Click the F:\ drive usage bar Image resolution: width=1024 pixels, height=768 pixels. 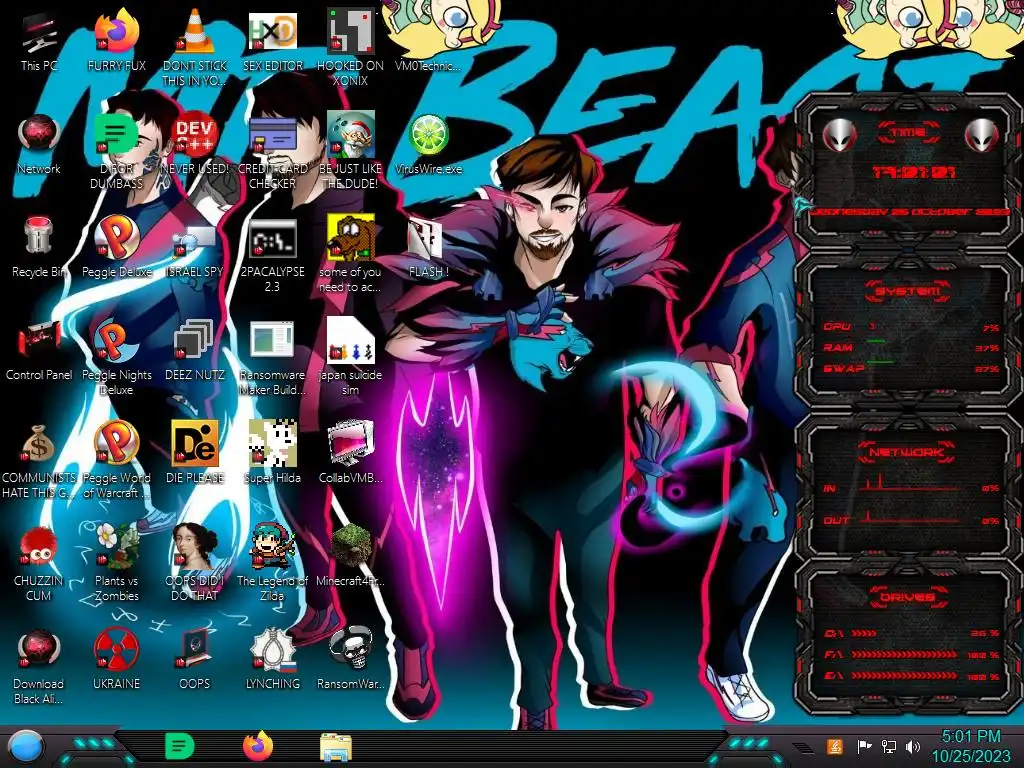[x=912, y=654]
